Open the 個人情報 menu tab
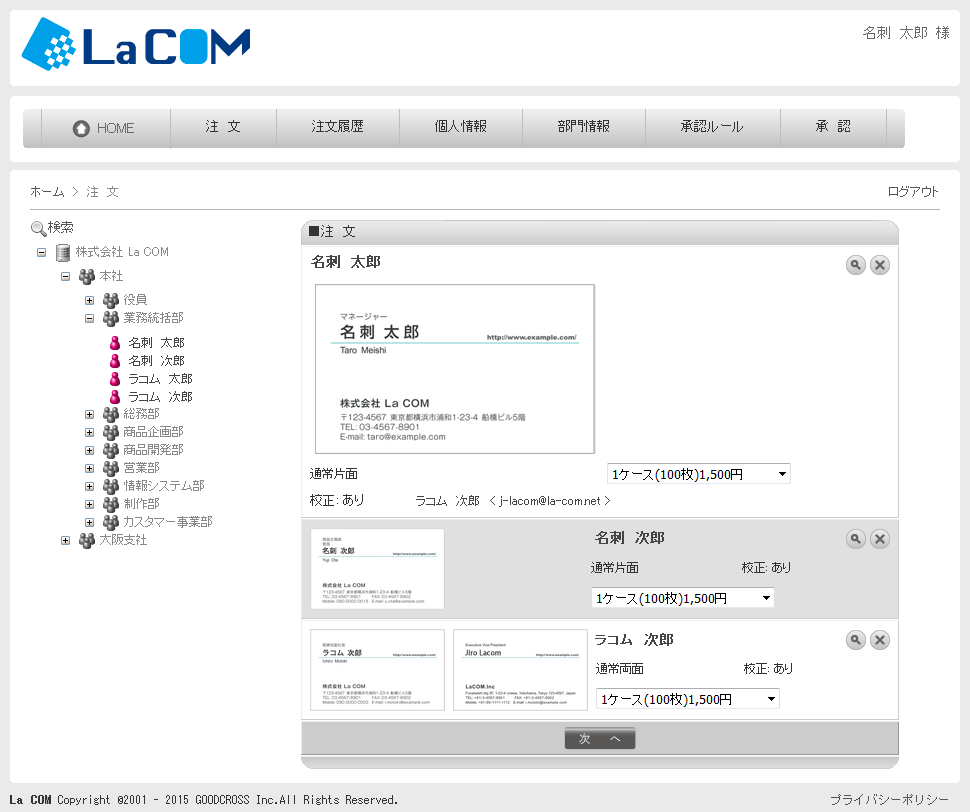This screenshot has width=970, height=812. 461,127
